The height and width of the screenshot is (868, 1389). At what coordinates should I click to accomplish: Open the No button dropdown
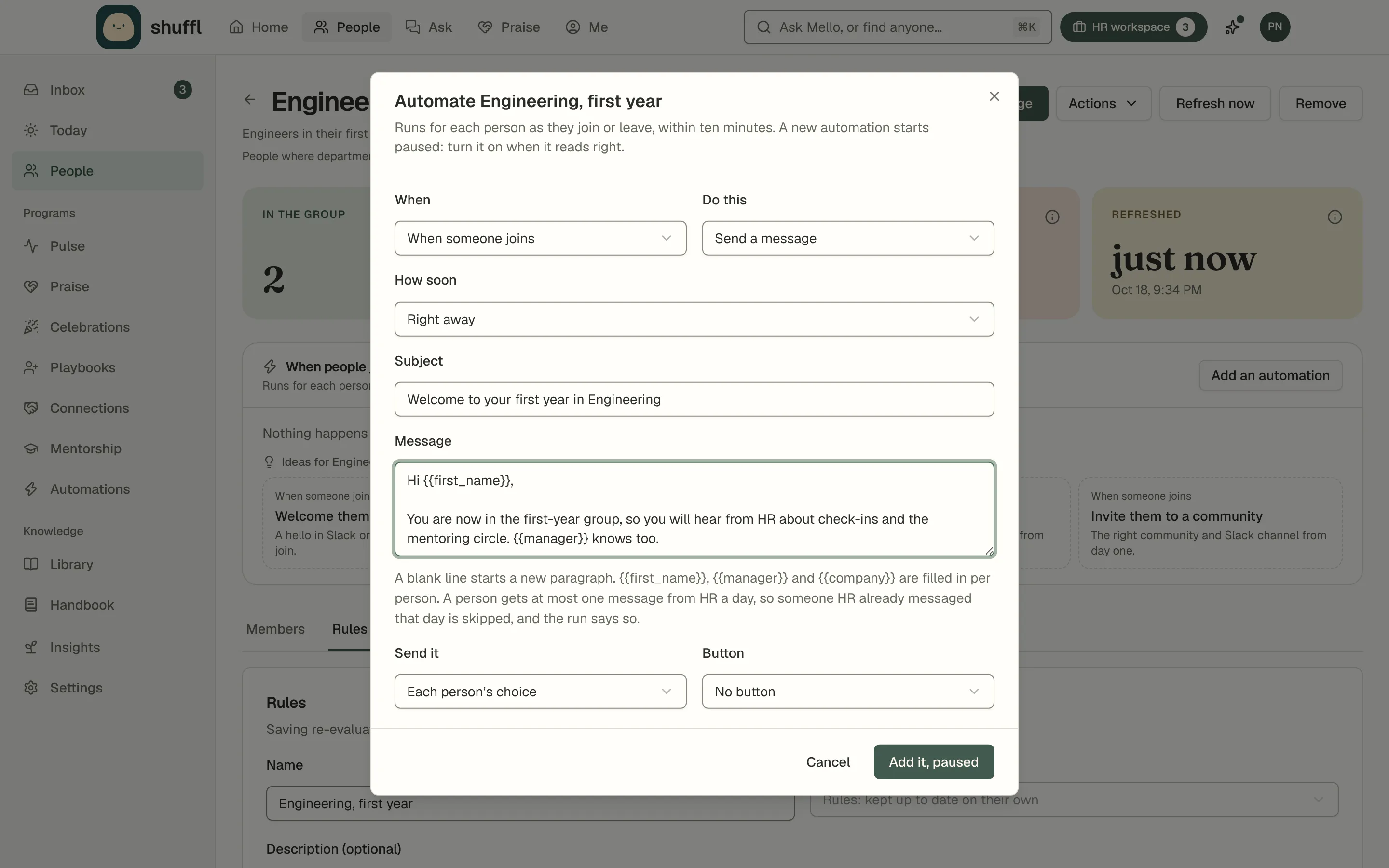848,692
